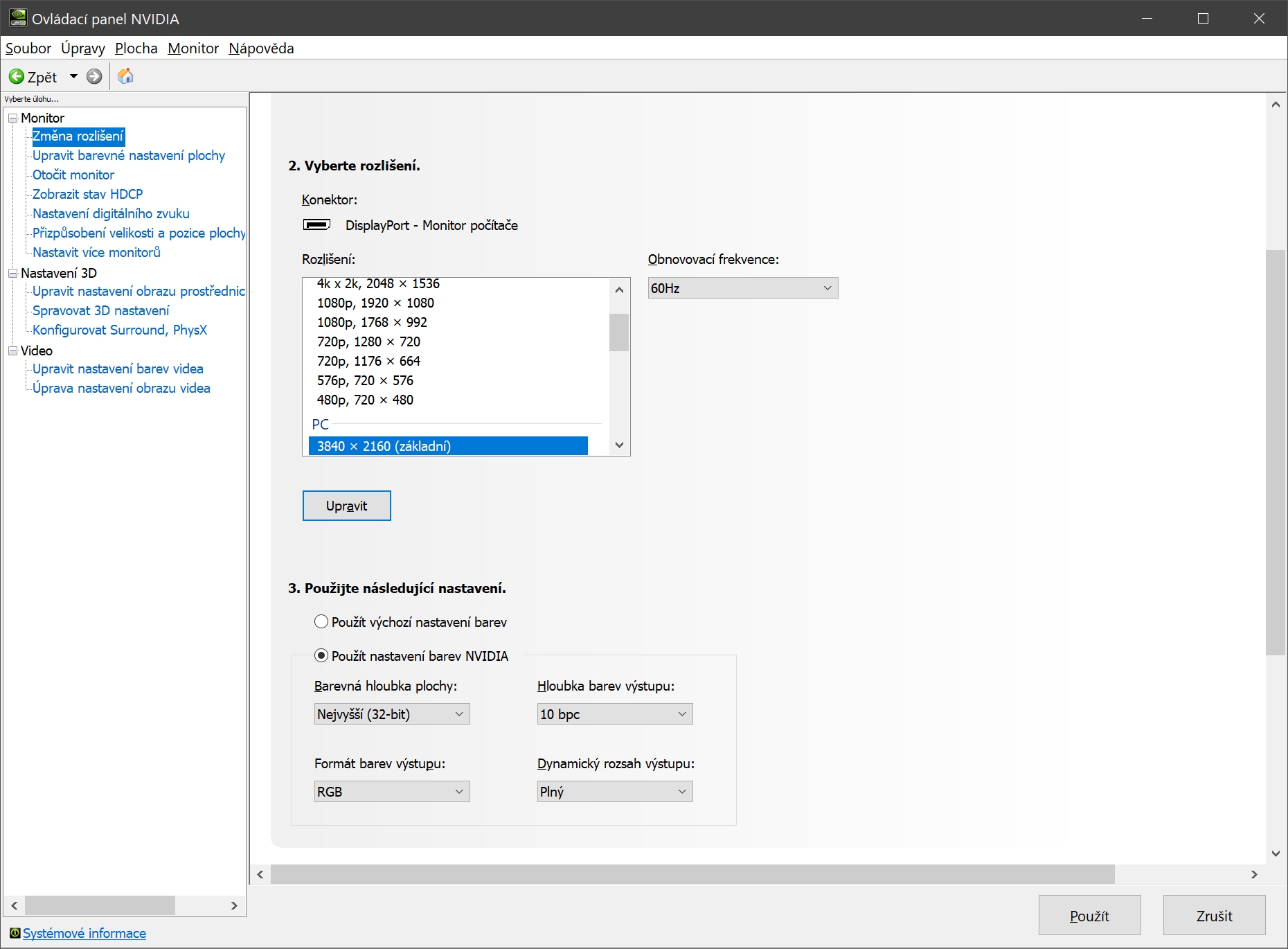The width and height of the screenshot is (1288, 949).
Task: Select resolution 576p, 720 × 576
Action: click(x=365, y=380)
